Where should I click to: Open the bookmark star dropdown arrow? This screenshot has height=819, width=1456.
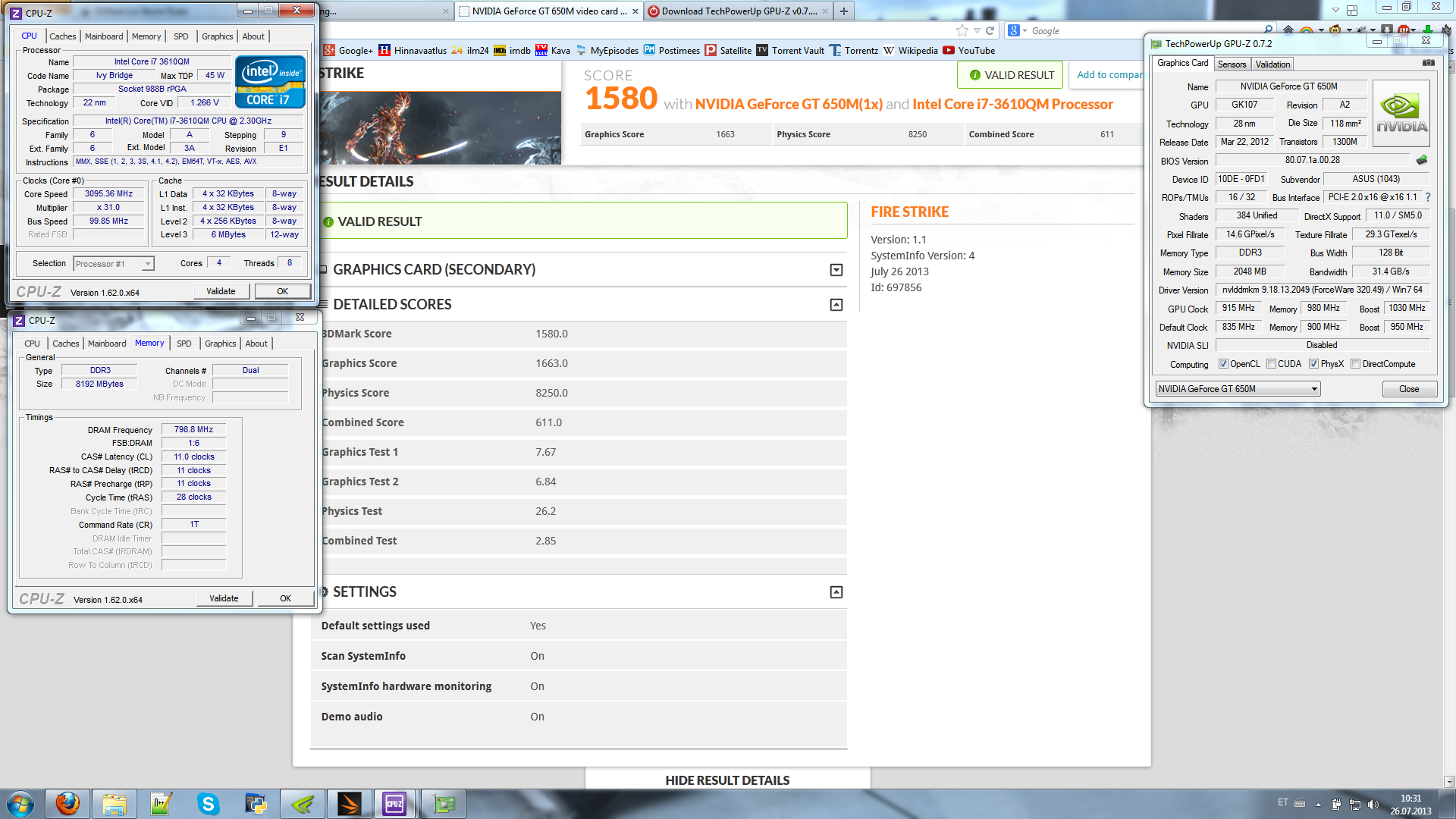click(x=977, y=30)
